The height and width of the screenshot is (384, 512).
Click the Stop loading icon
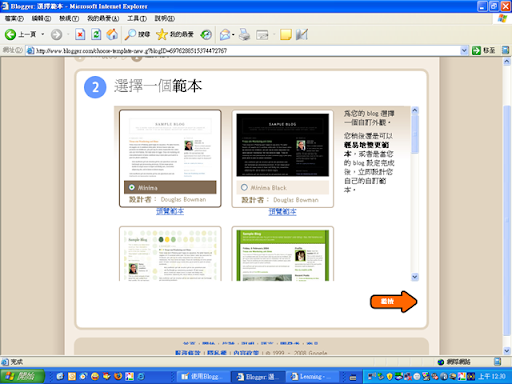80,34
